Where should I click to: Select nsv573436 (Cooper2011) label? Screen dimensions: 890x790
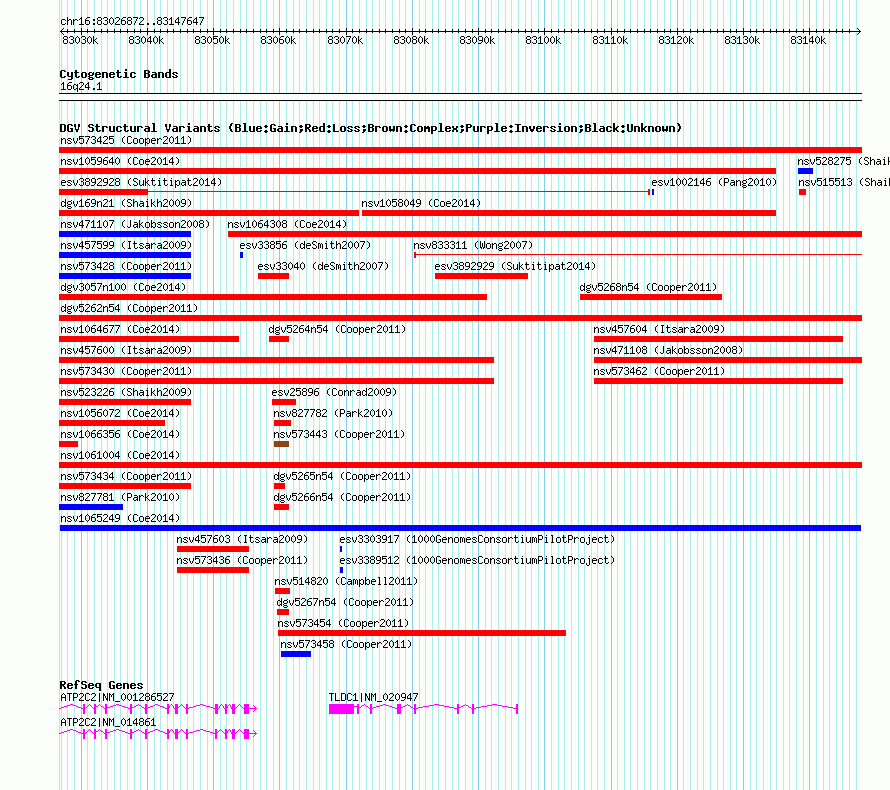click(242, 560)
